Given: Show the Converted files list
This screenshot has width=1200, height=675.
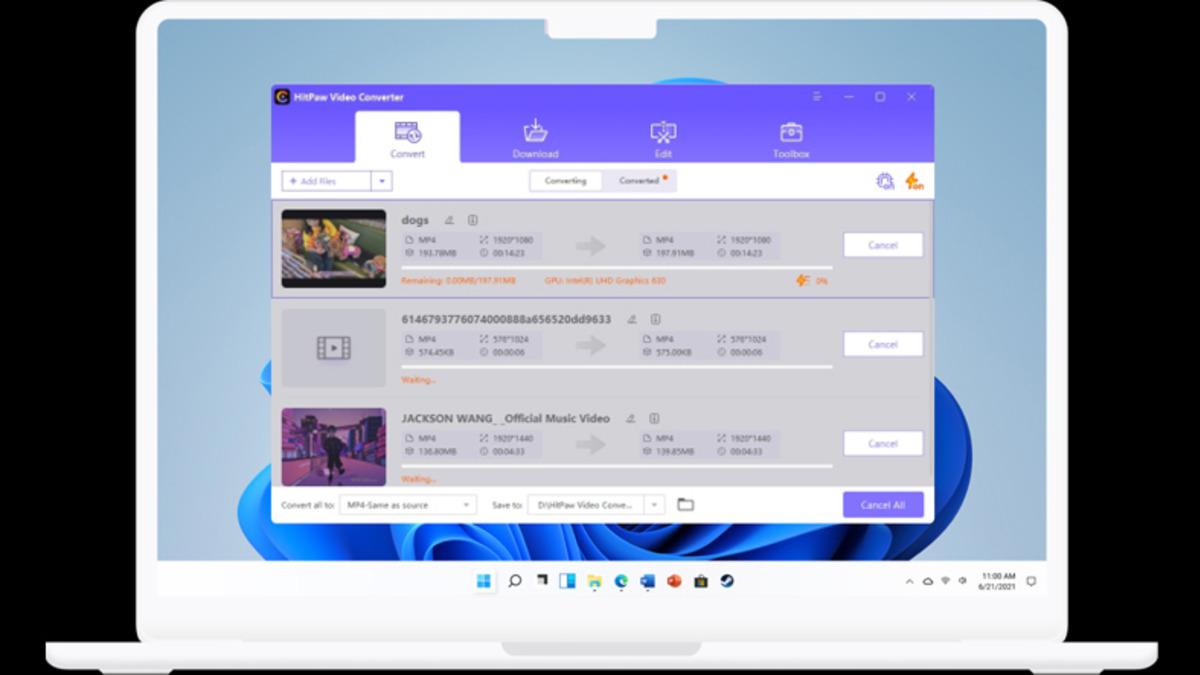Looking at the screenshot, I should coord(640,181).
